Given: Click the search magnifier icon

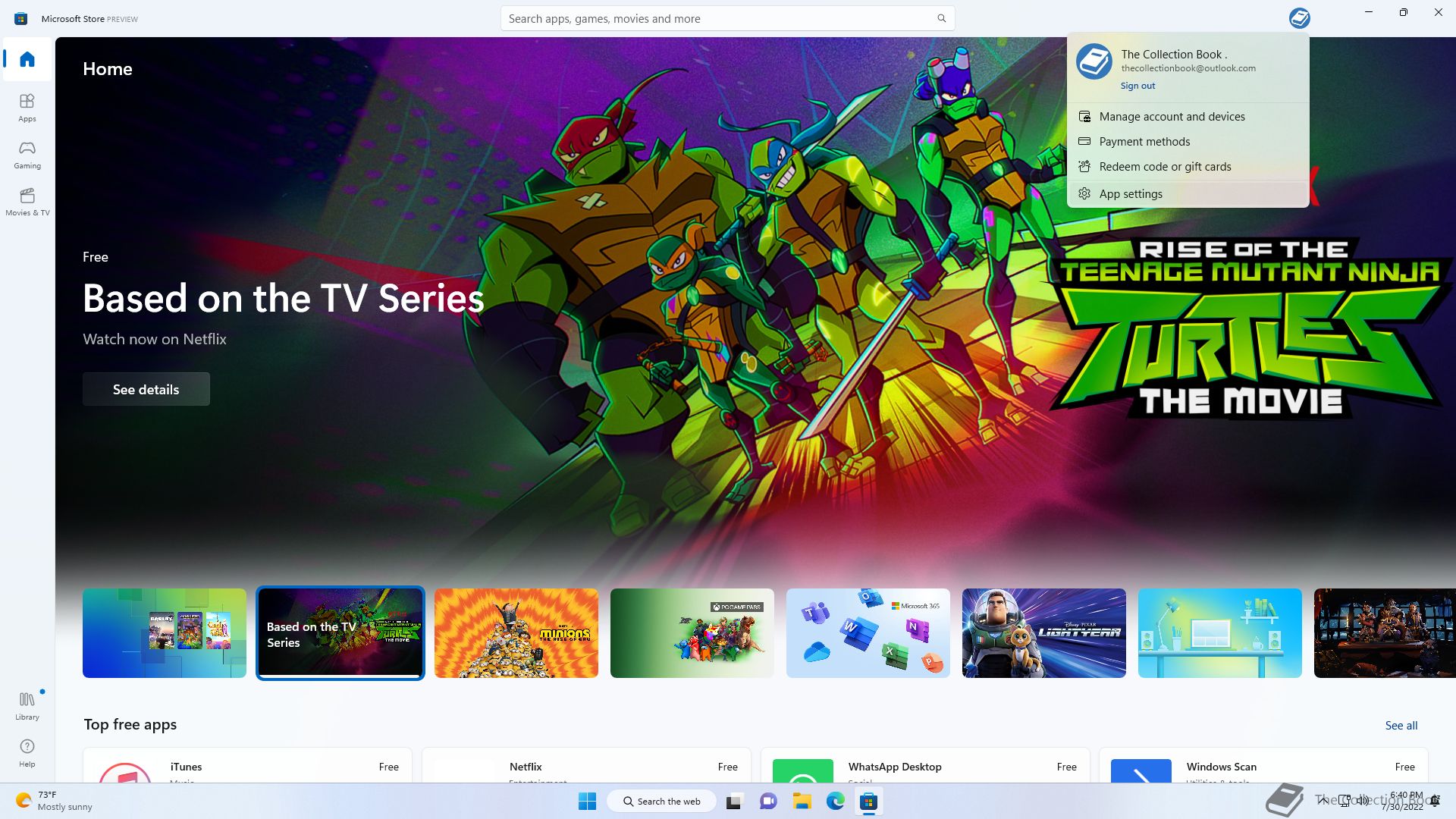Looking at the screenshot, I should tap(941, 18).
